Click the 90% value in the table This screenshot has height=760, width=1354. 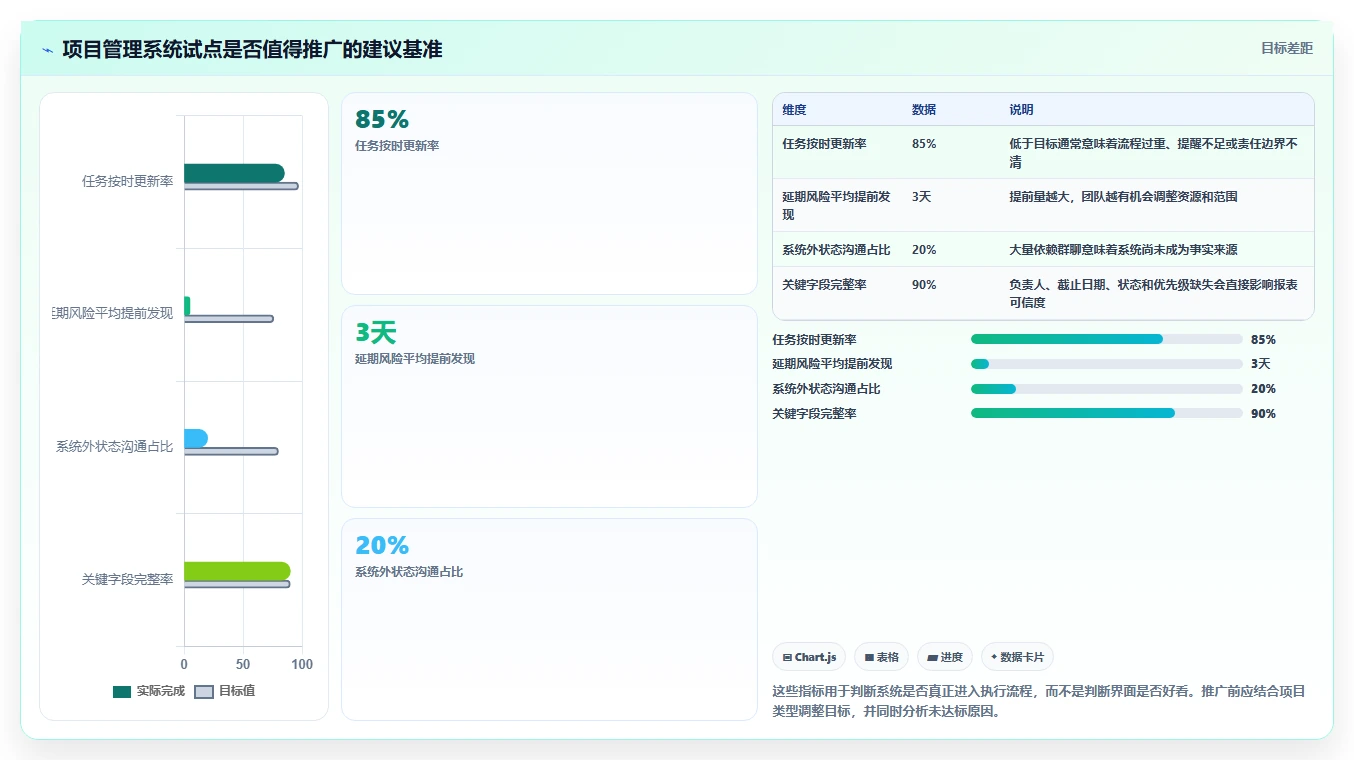click(924, 285)
